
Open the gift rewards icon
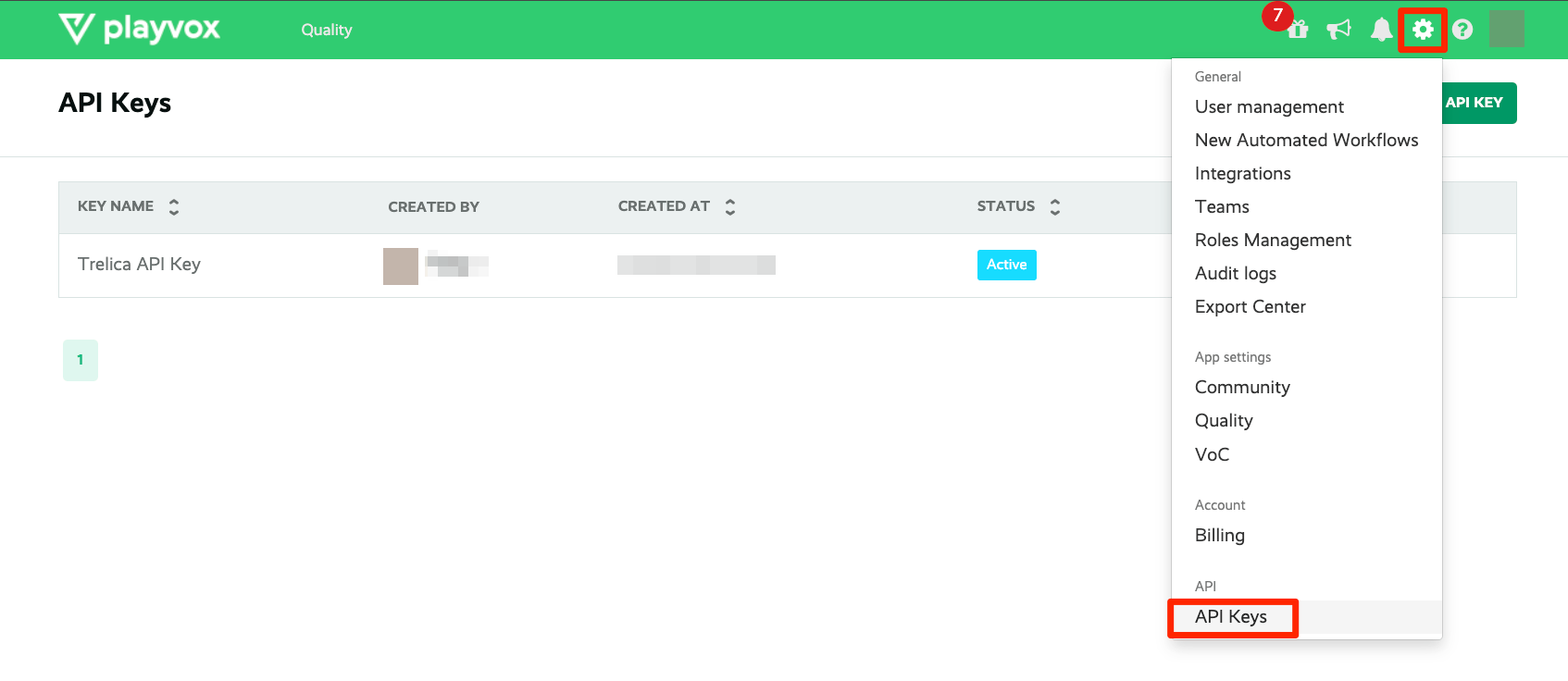tap(1298, 30)
